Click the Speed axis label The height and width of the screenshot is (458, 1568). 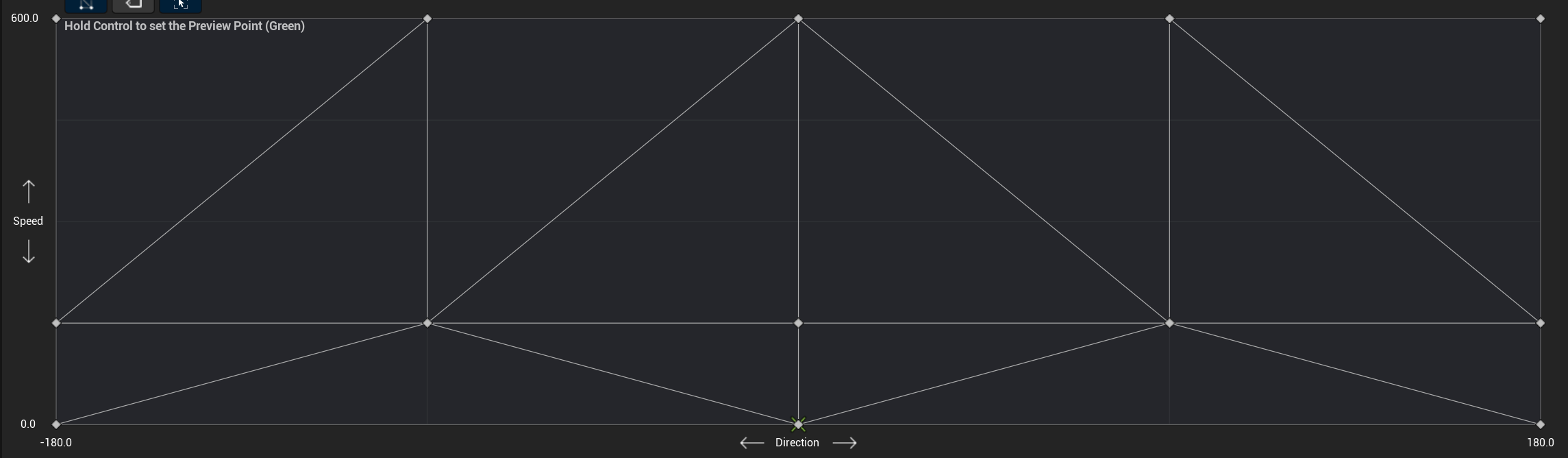28,221
